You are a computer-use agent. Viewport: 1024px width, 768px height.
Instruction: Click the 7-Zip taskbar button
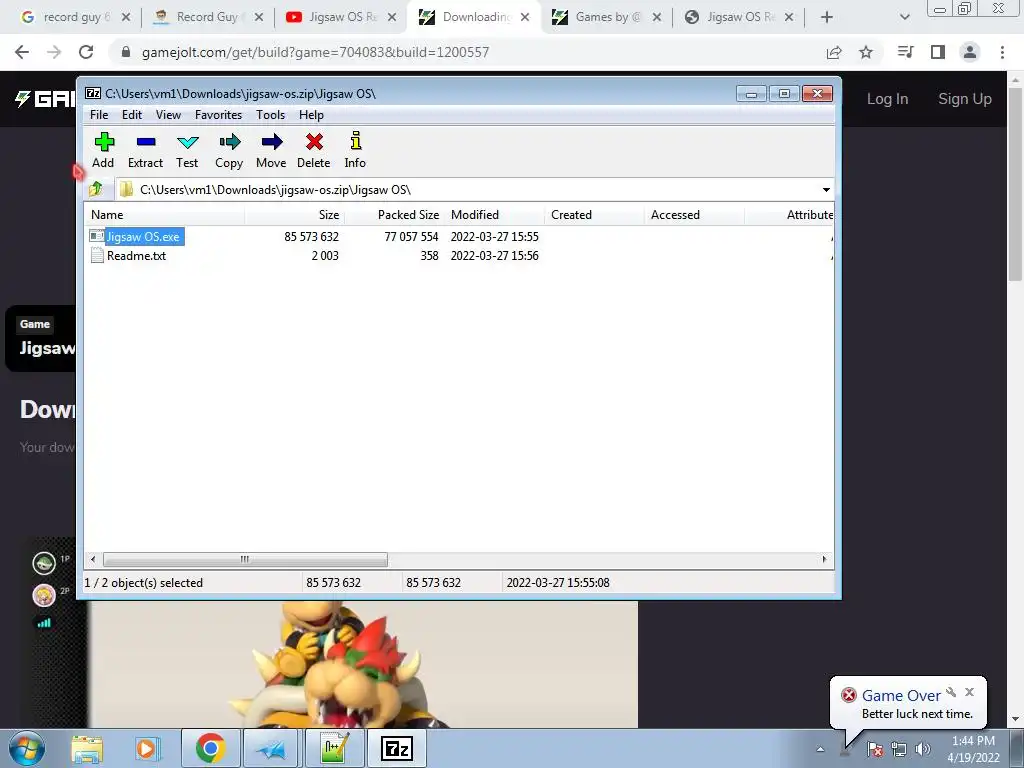coord(397,748)
